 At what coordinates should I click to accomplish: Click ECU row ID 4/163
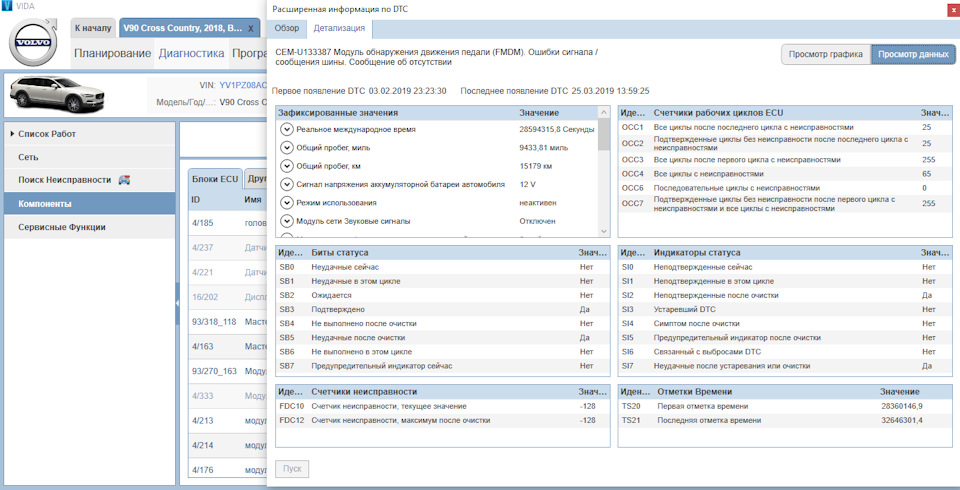pyautogui.click(x=202, y=346)
